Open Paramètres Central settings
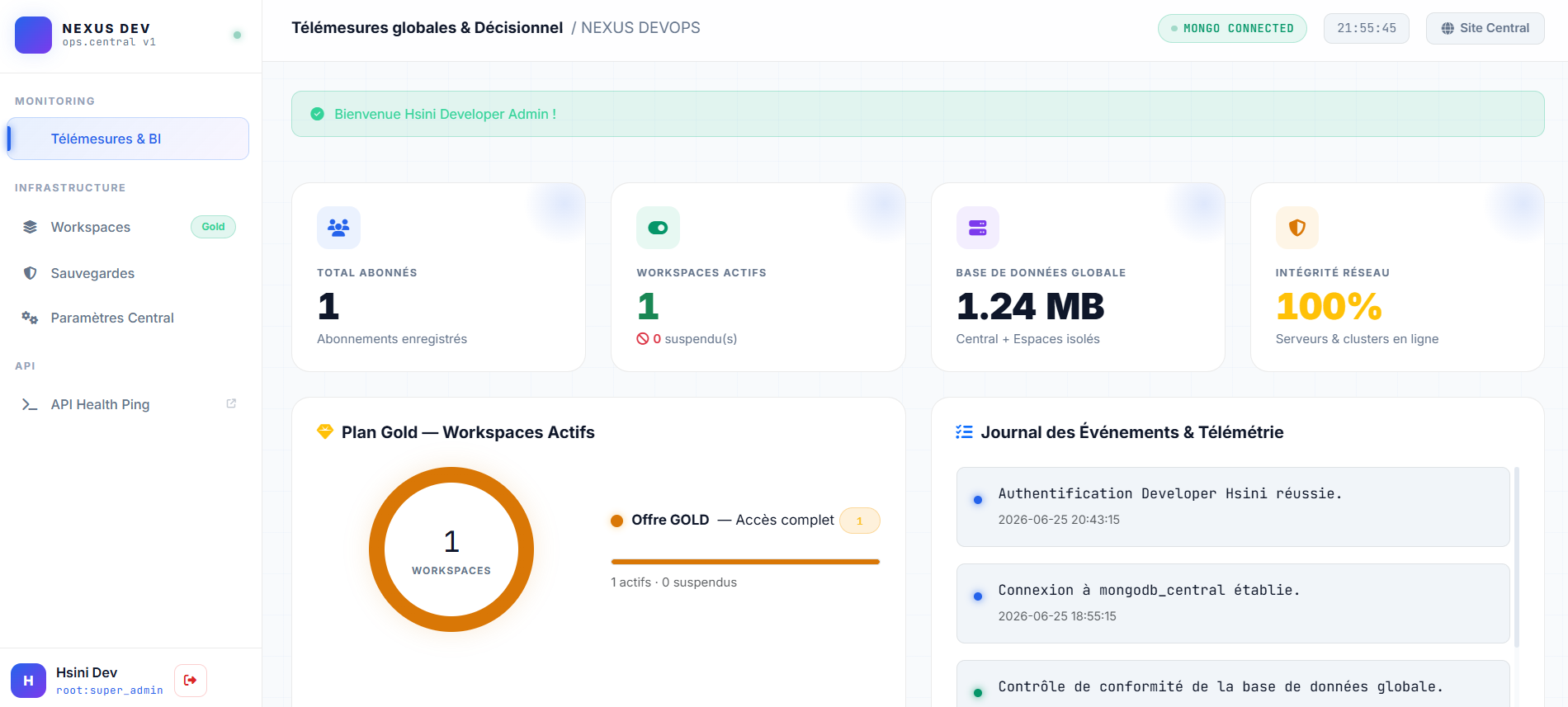Viewport: 1568px width, 707px height. tap(128, 318)
